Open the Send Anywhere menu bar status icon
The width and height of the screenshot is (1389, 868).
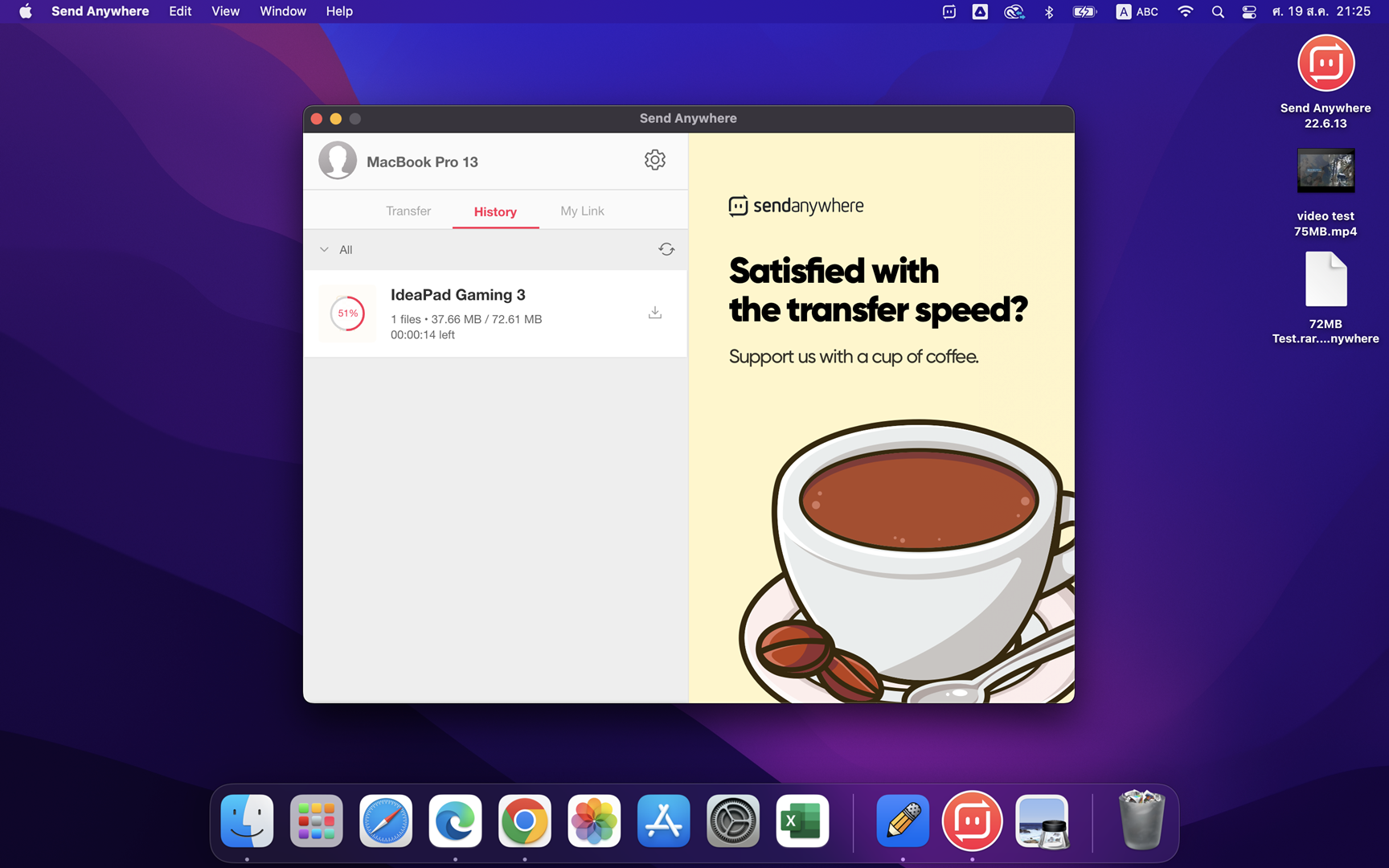pyautogui.click(x=949, y=11)
